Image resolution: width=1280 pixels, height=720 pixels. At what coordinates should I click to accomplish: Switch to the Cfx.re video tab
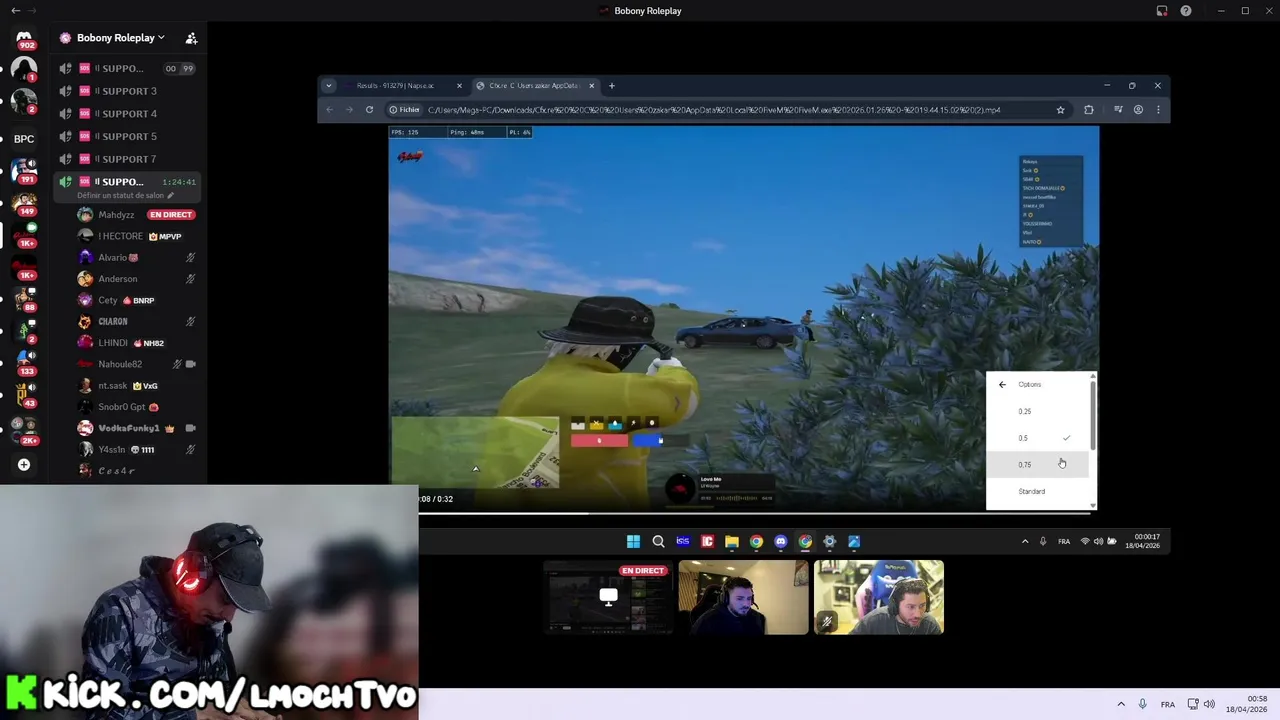point(534,86)
